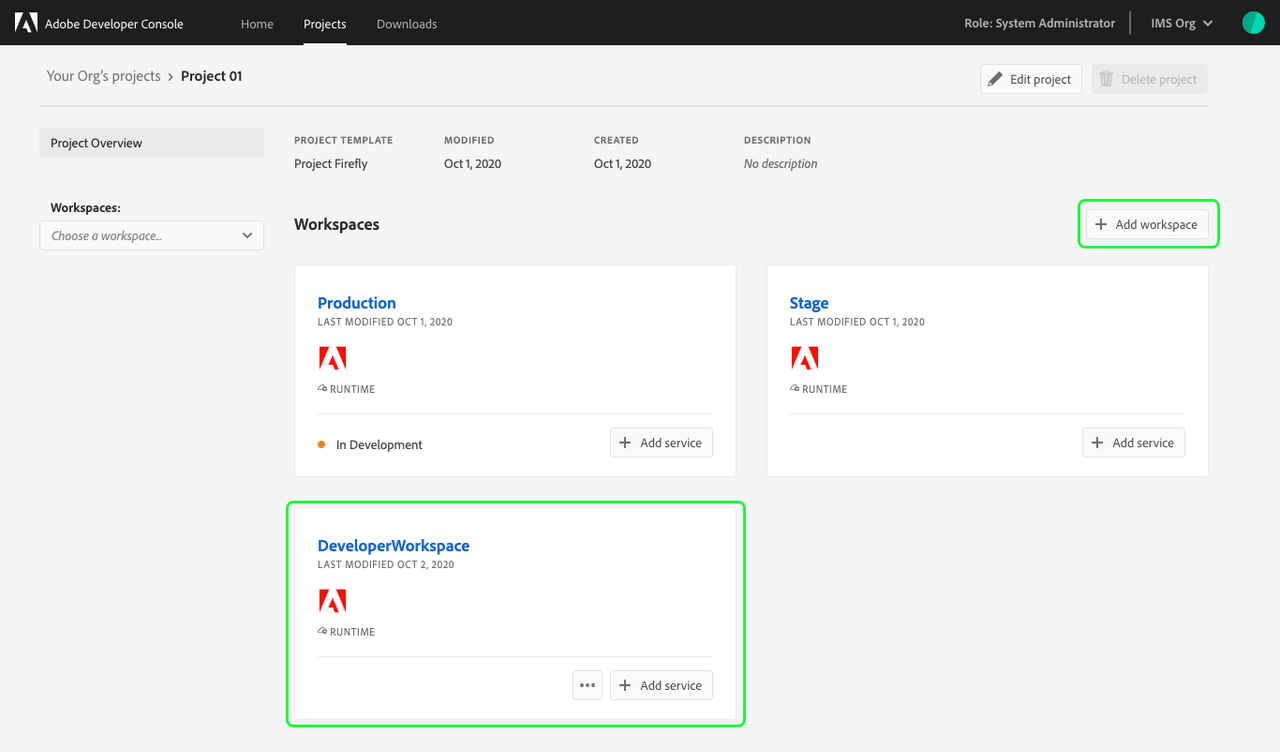Click Adobe icon in Stage card
Screen dimensions: 1280x752
click(804, 358)
